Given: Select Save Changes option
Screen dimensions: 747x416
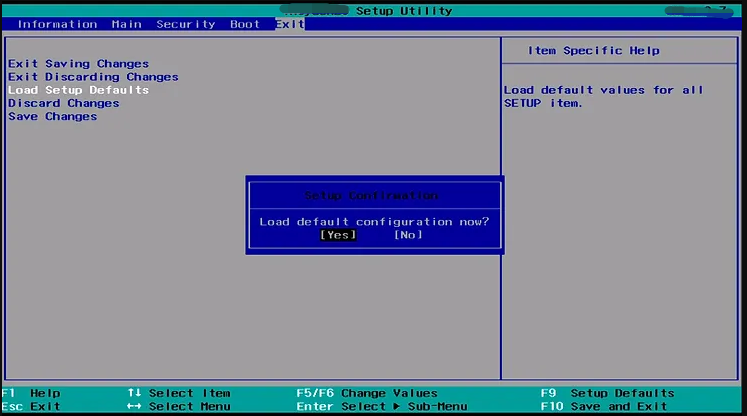Looking at the screenshot, I should coord(52,117).
